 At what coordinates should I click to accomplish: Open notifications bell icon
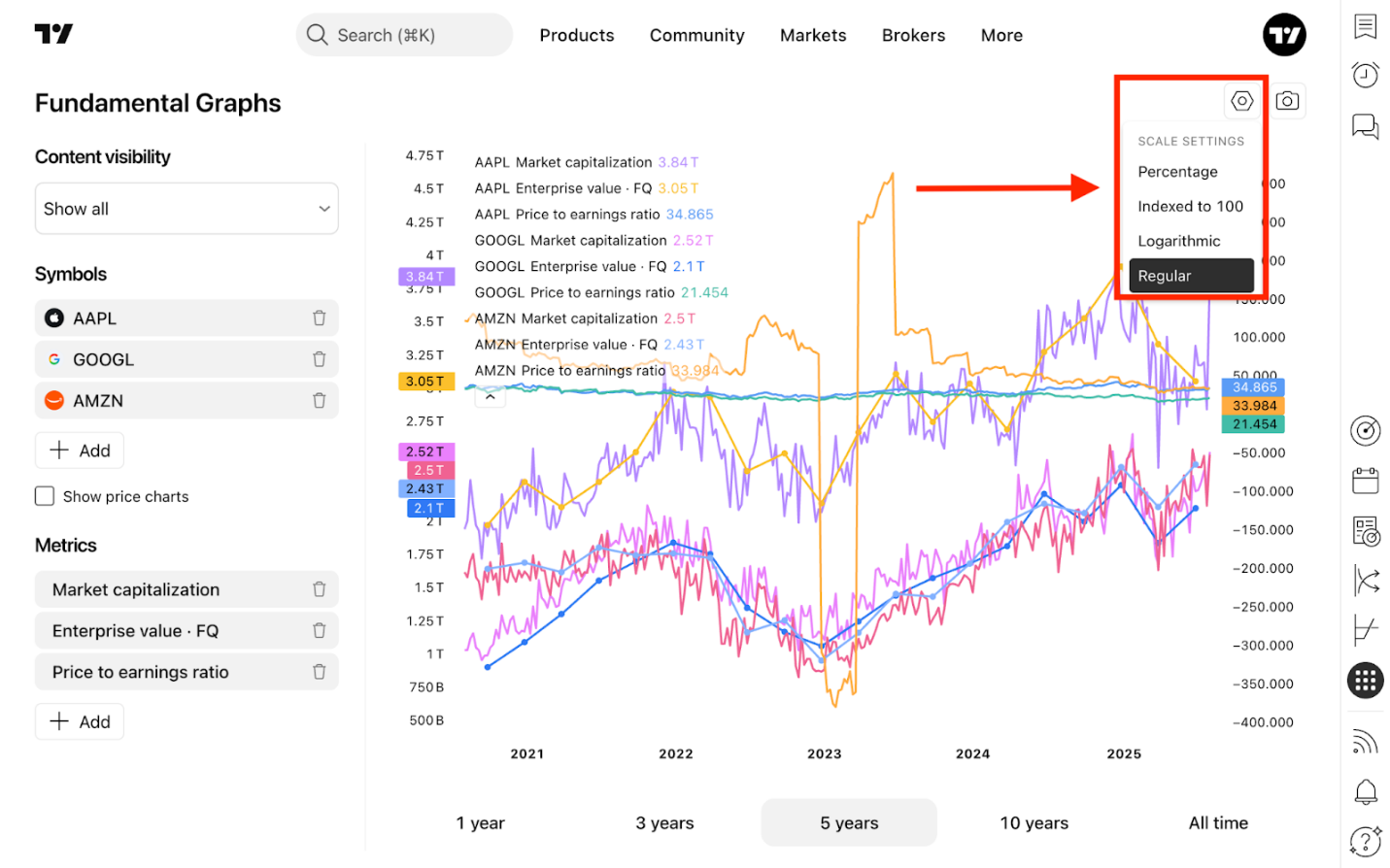1365,791
